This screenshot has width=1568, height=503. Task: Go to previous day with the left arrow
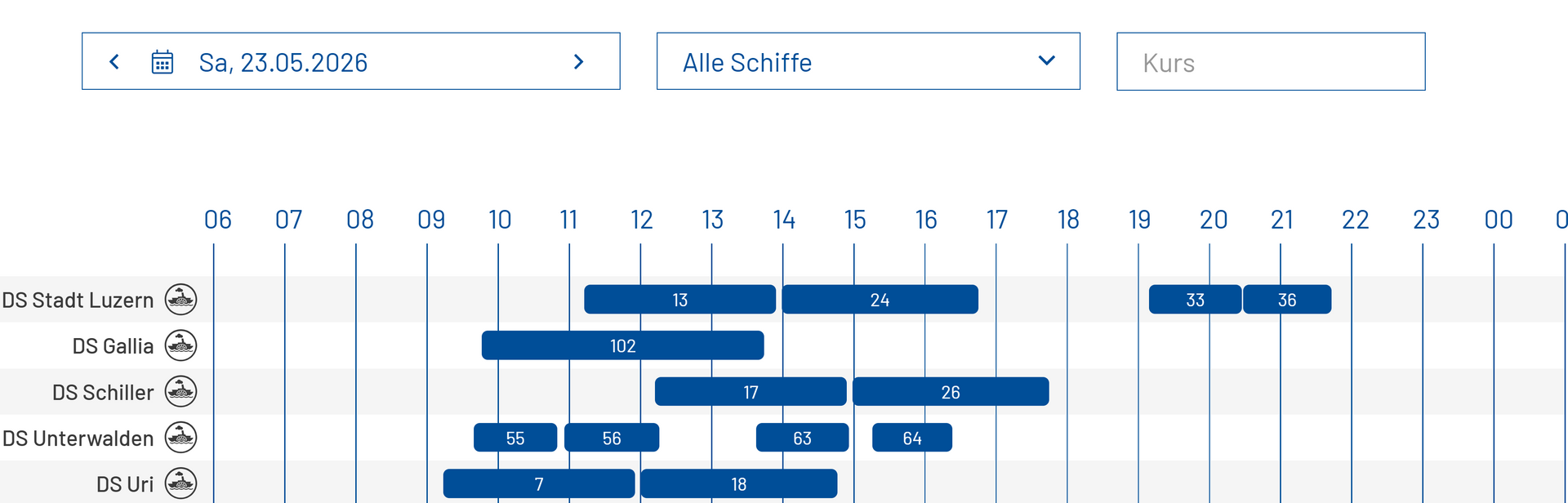(114, 61)
